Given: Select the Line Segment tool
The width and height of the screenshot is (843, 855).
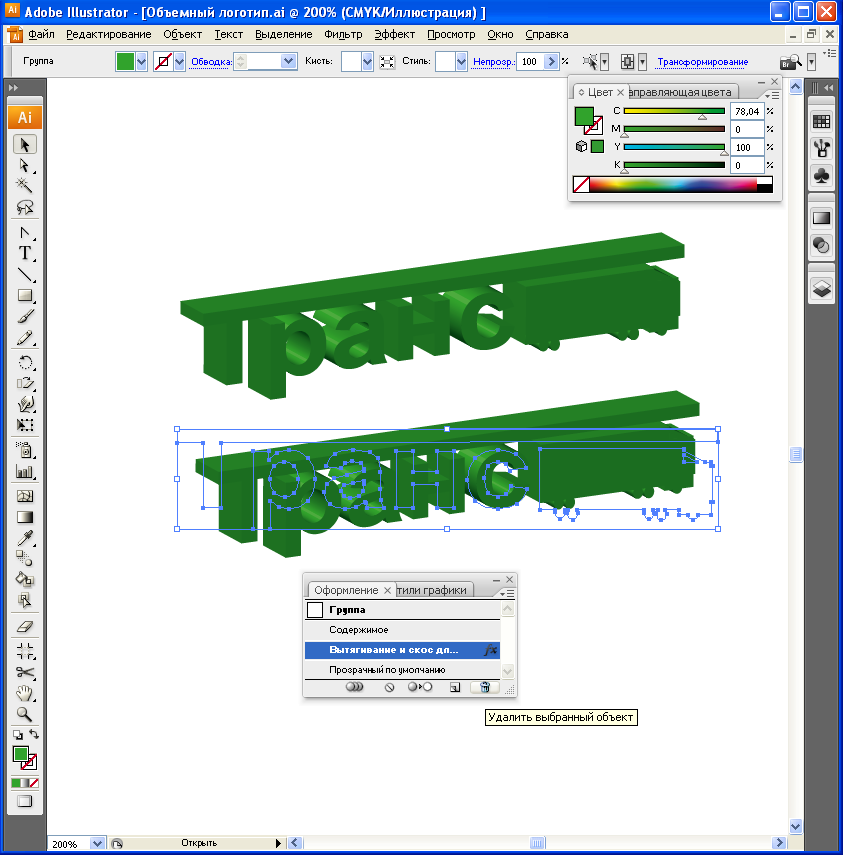Looking at the screenshot, I should [x=25, y=274].
